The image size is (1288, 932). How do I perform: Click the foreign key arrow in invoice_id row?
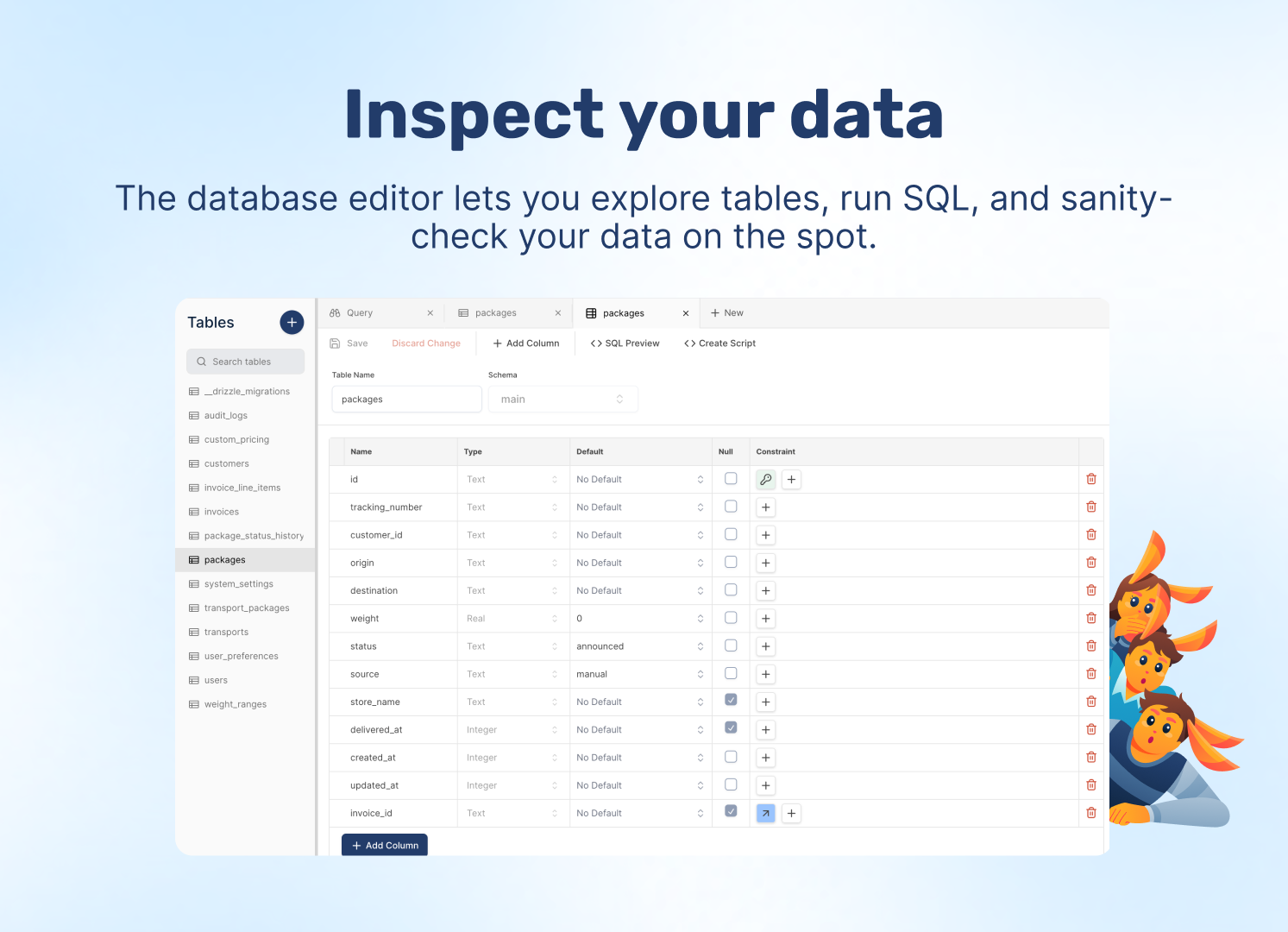[x=766, y=813]
